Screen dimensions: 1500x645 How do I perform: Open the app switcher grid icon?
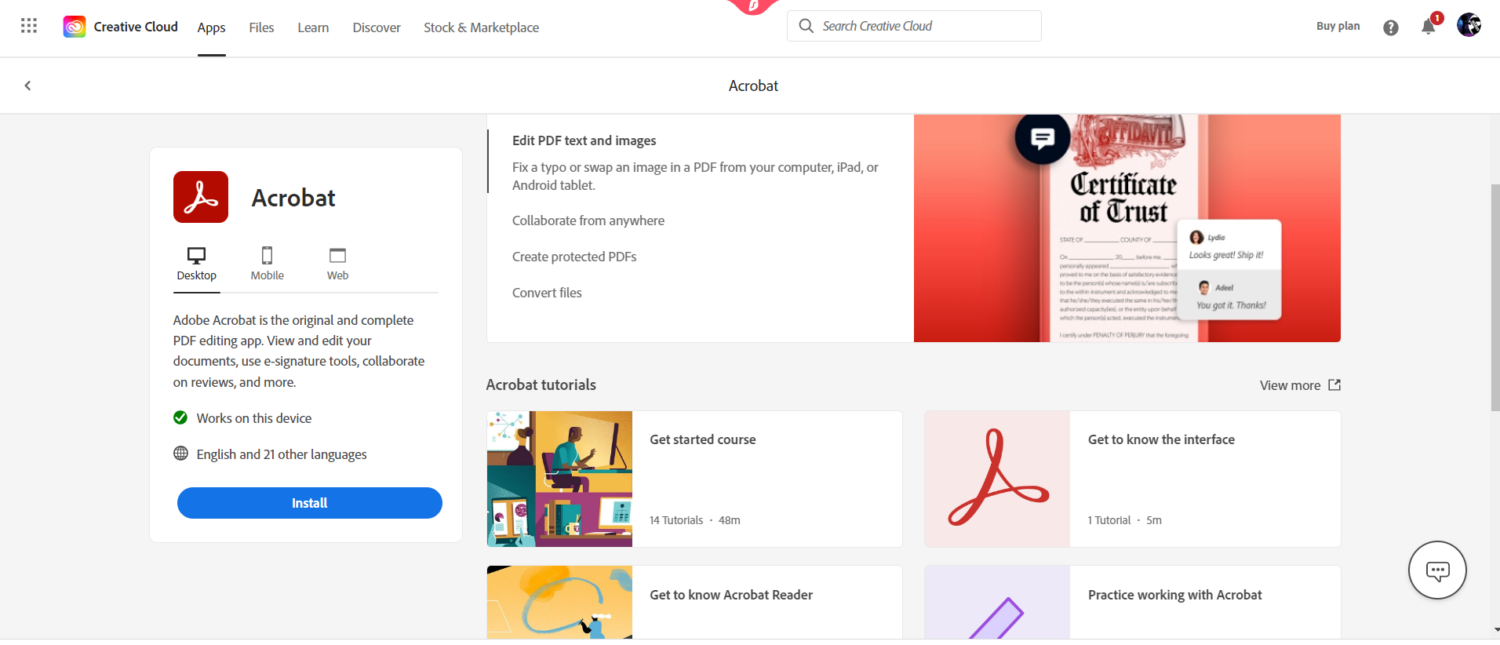[29, 26]
